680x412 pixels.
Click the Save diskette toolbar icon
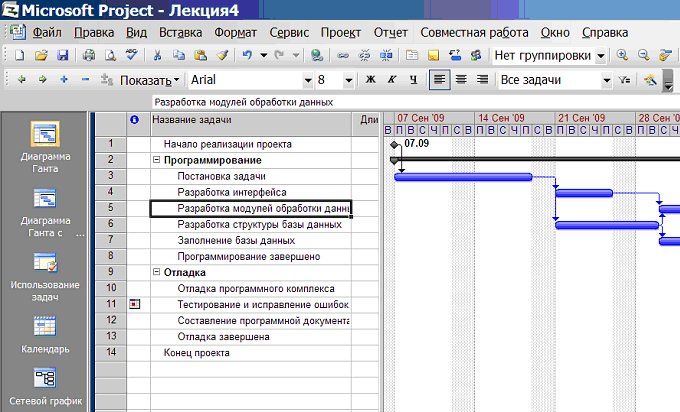tap(63, 56)
